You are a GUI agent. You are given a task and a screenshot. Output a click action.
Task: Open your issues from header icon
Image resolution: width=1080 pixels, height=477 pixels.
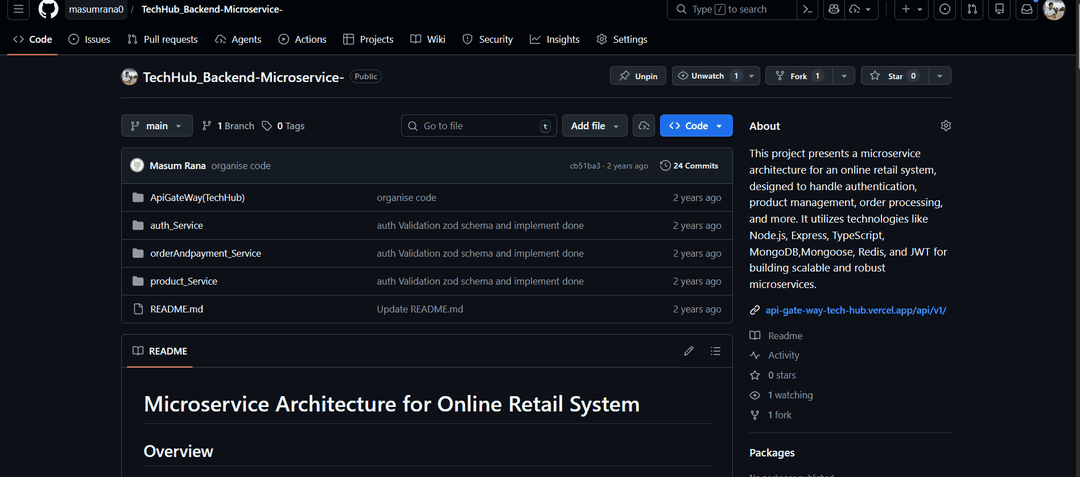point(945,10)
